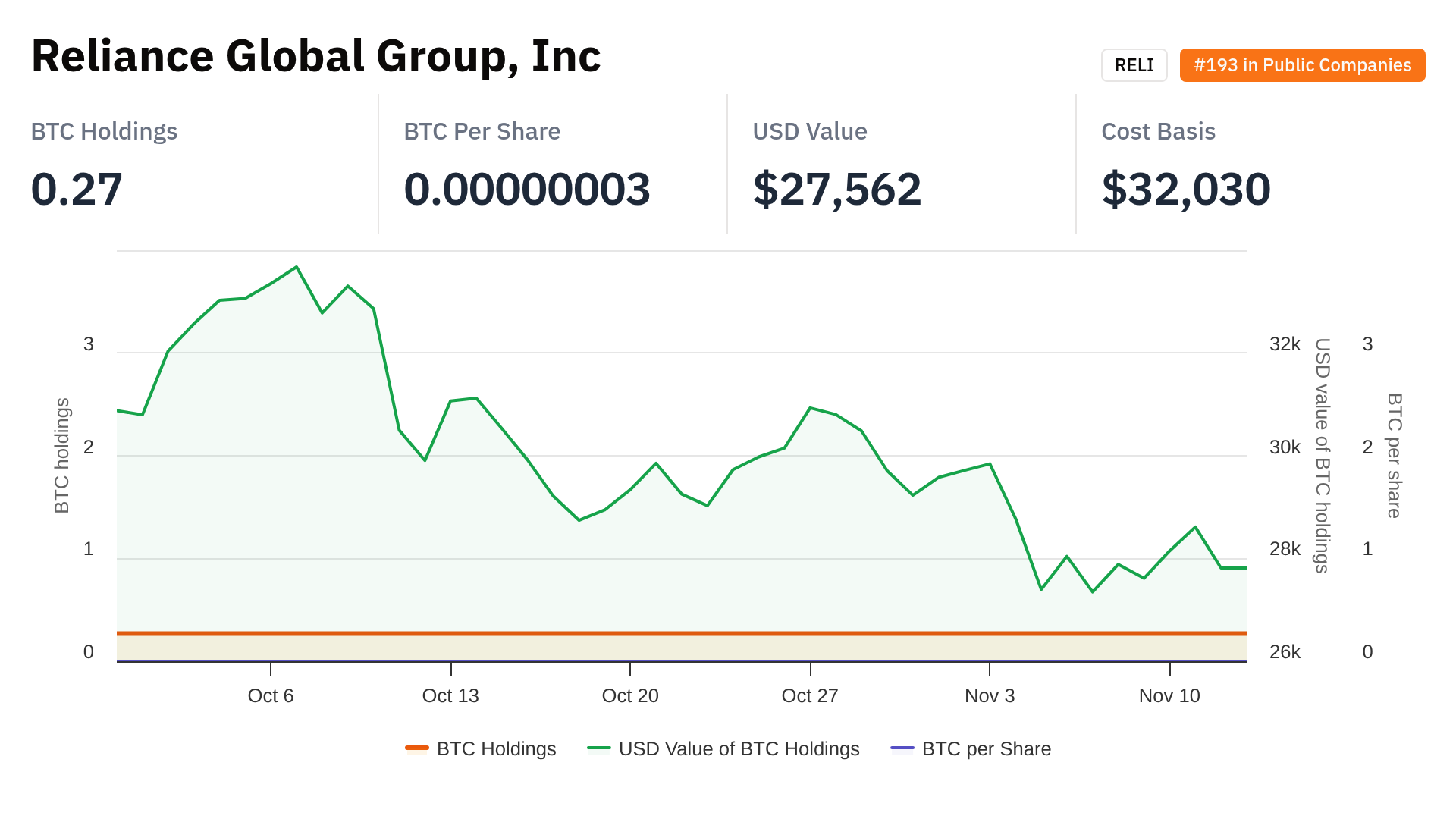
Task: Click the Oct 20 axis tick label
Action: 630,695
